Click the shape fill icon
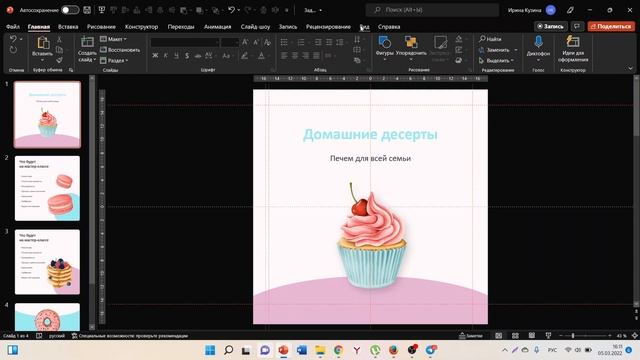This screenshot has width=640, height=360. [459, 39]
